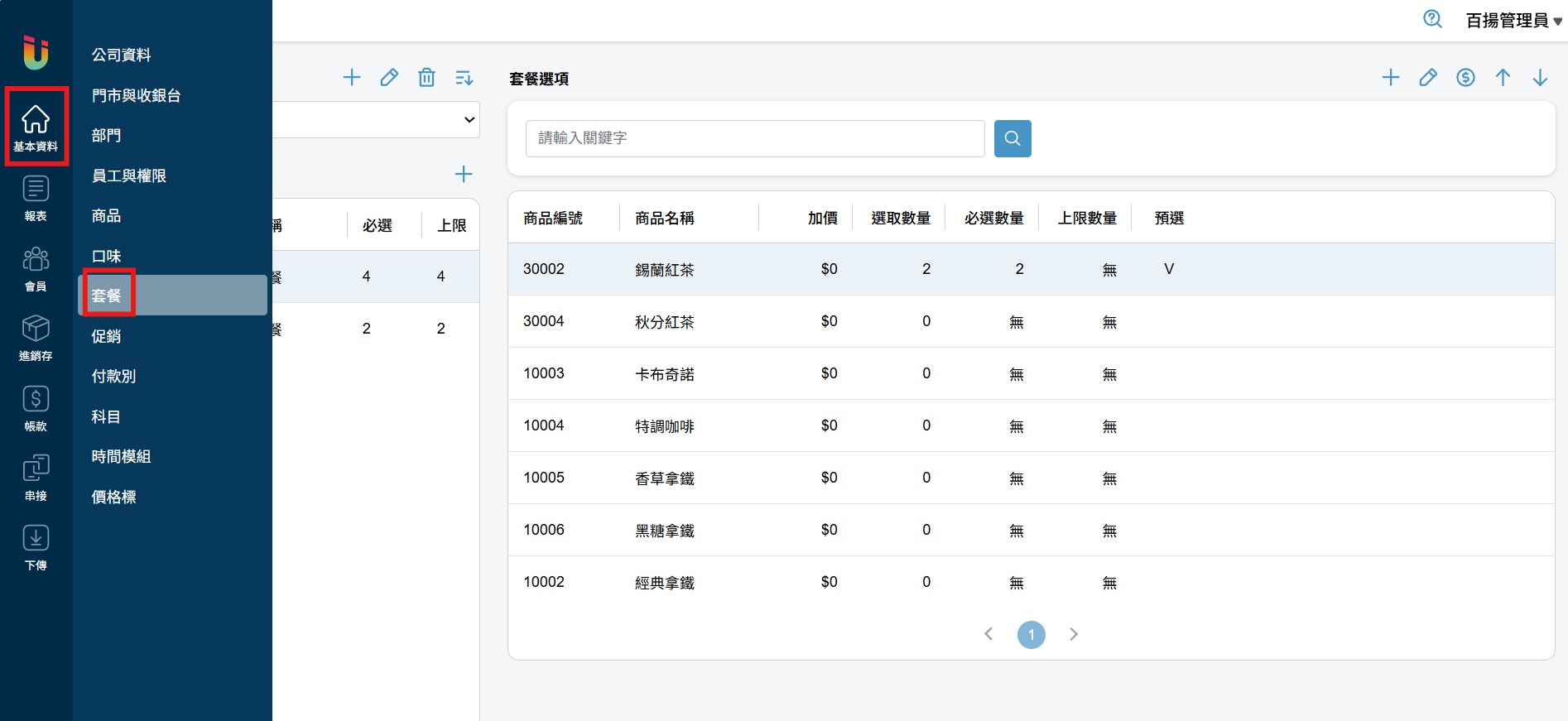Click the blue search magnifier button
The height and width of the screenshot is (721, 1568).
pos(1012,138)
